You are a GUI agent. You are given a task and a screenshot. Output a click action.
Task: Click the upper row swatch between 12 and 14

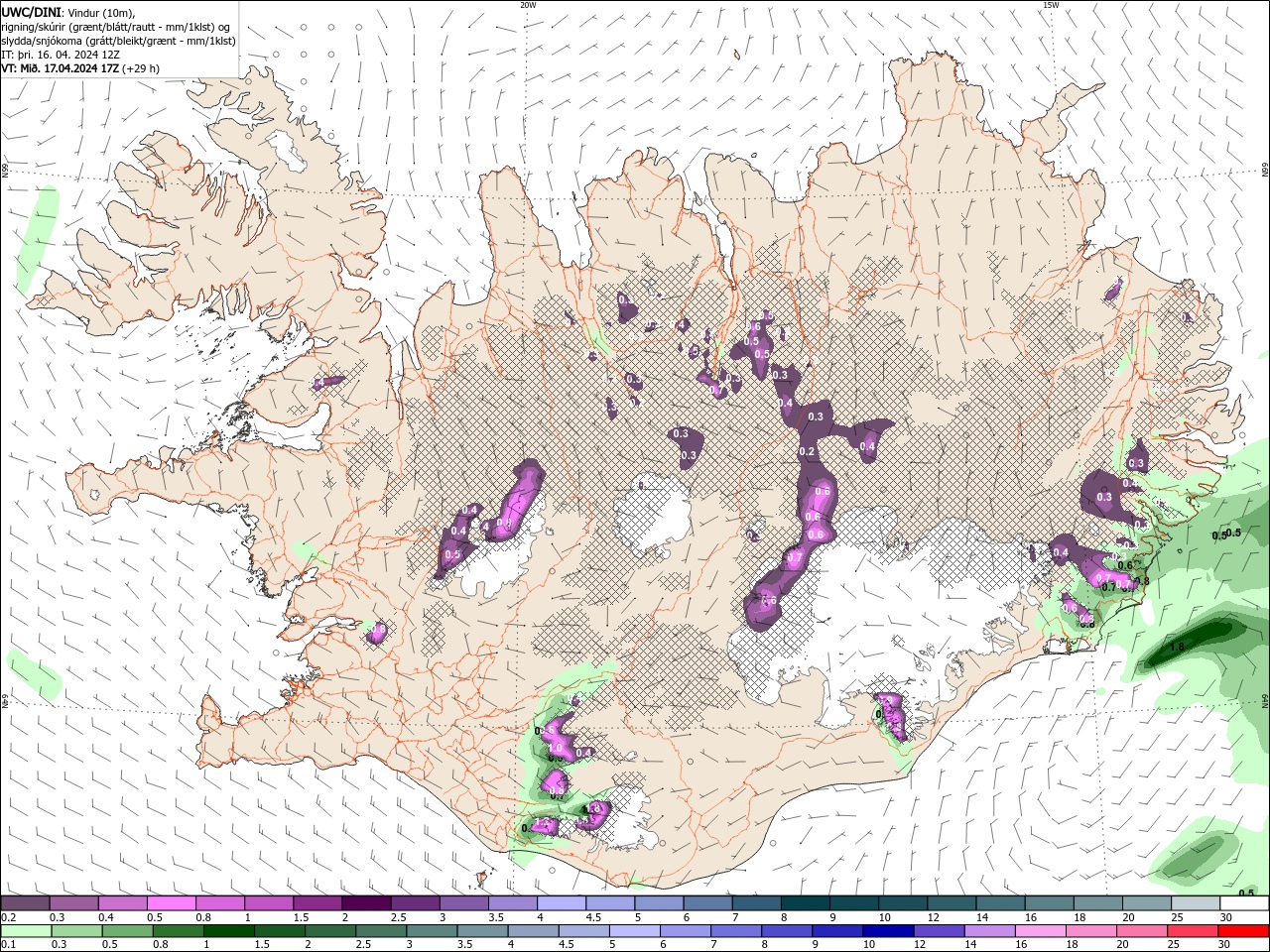[x=952, y=903]
